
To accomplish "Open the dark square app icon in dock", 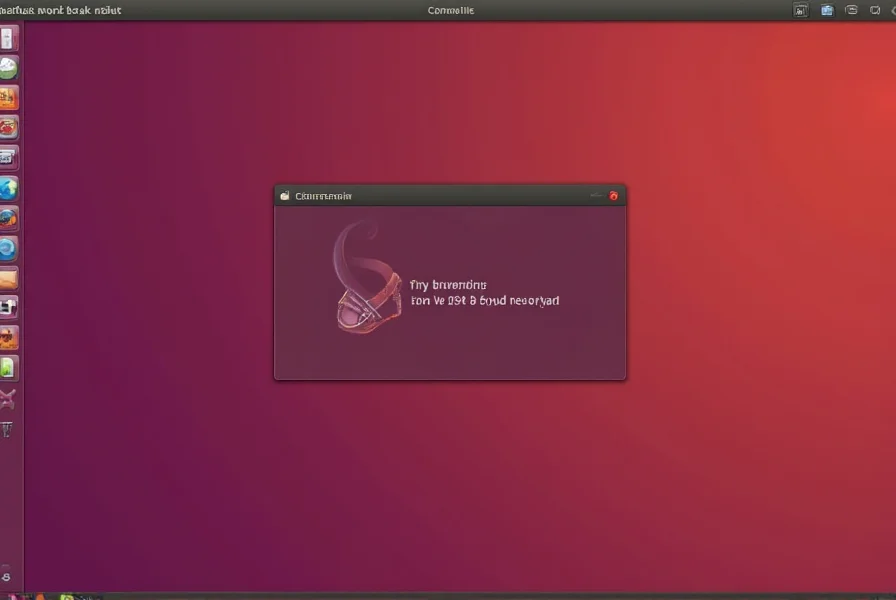I will (8, 307).
